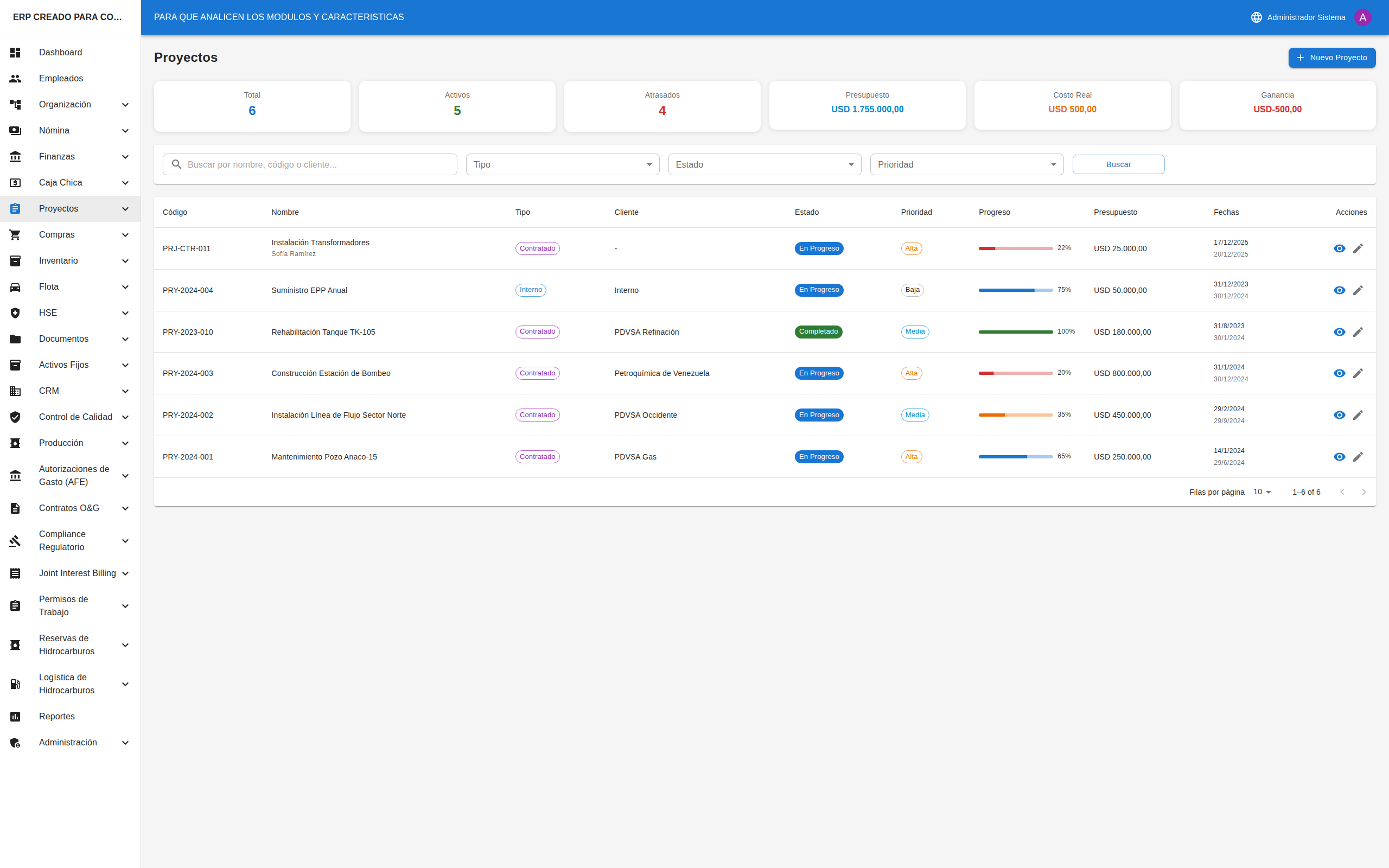The width and height of the screenshot is (1389, 868).
Task: Click the Reportes chart icon
Action: (16, 717)
